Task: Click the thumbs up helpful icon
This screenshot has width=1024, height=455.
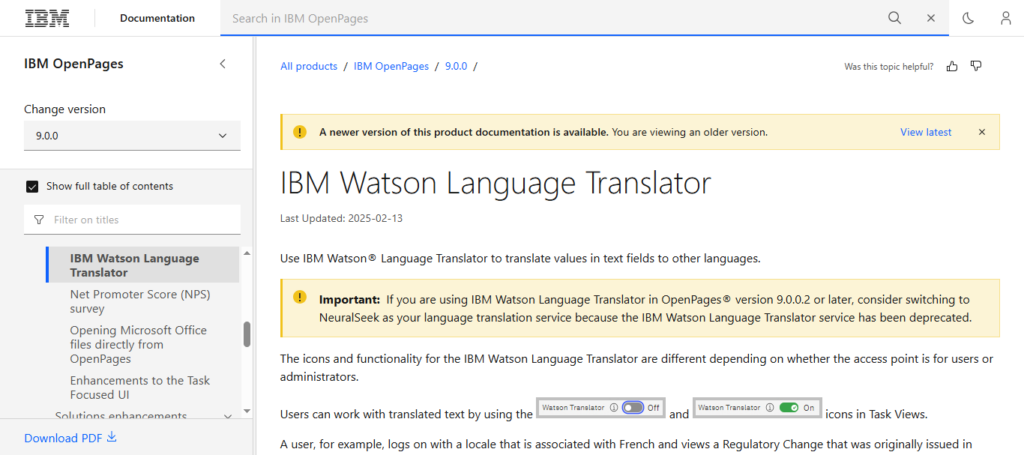Action: [x=952, y=66]
